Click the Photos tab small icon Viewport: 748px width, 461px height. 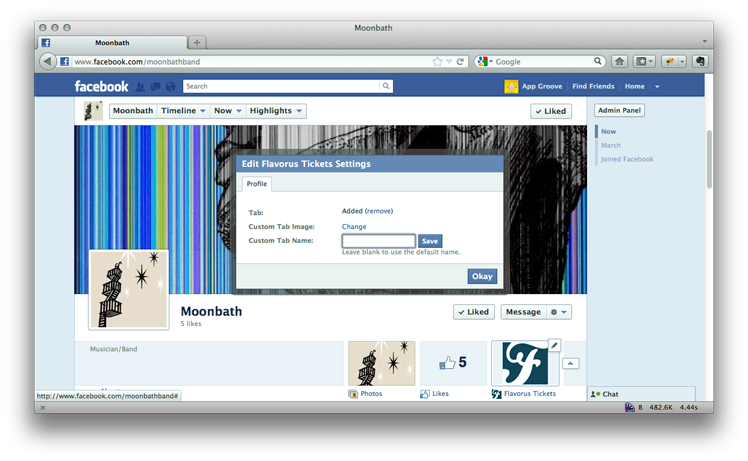[x=353, y=394]
